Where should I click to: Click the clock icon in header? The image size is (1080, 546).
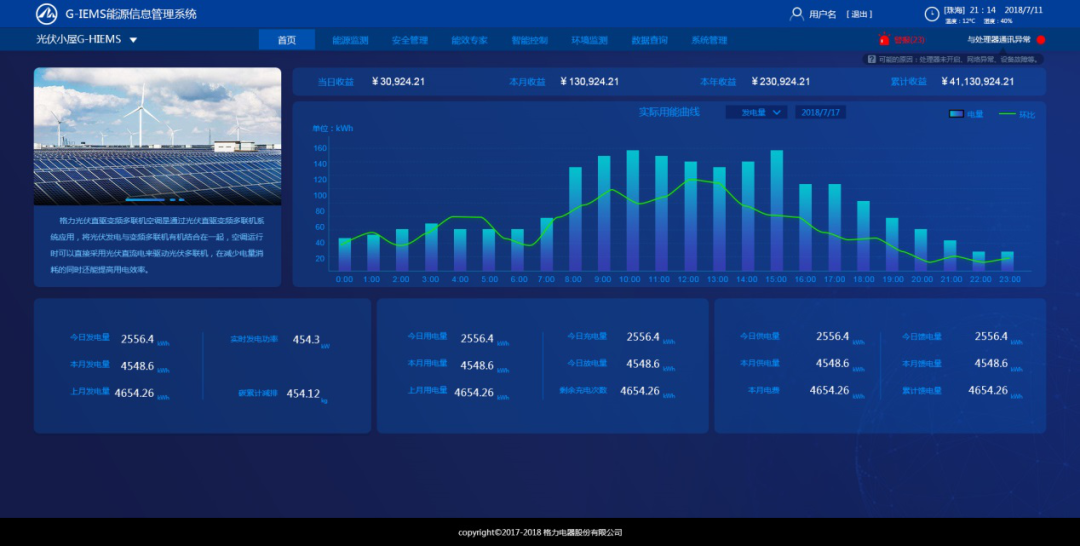coord(931,14)
